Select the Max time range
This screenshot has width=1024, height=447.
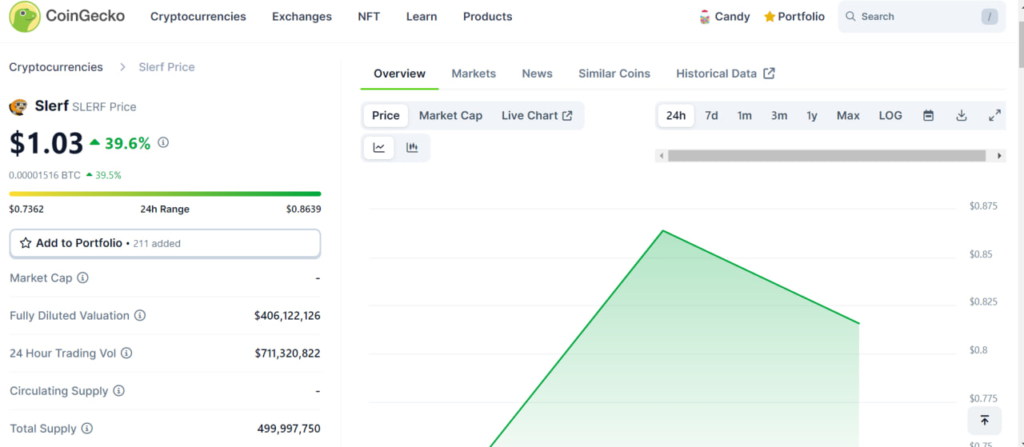[x=848, y=116]
